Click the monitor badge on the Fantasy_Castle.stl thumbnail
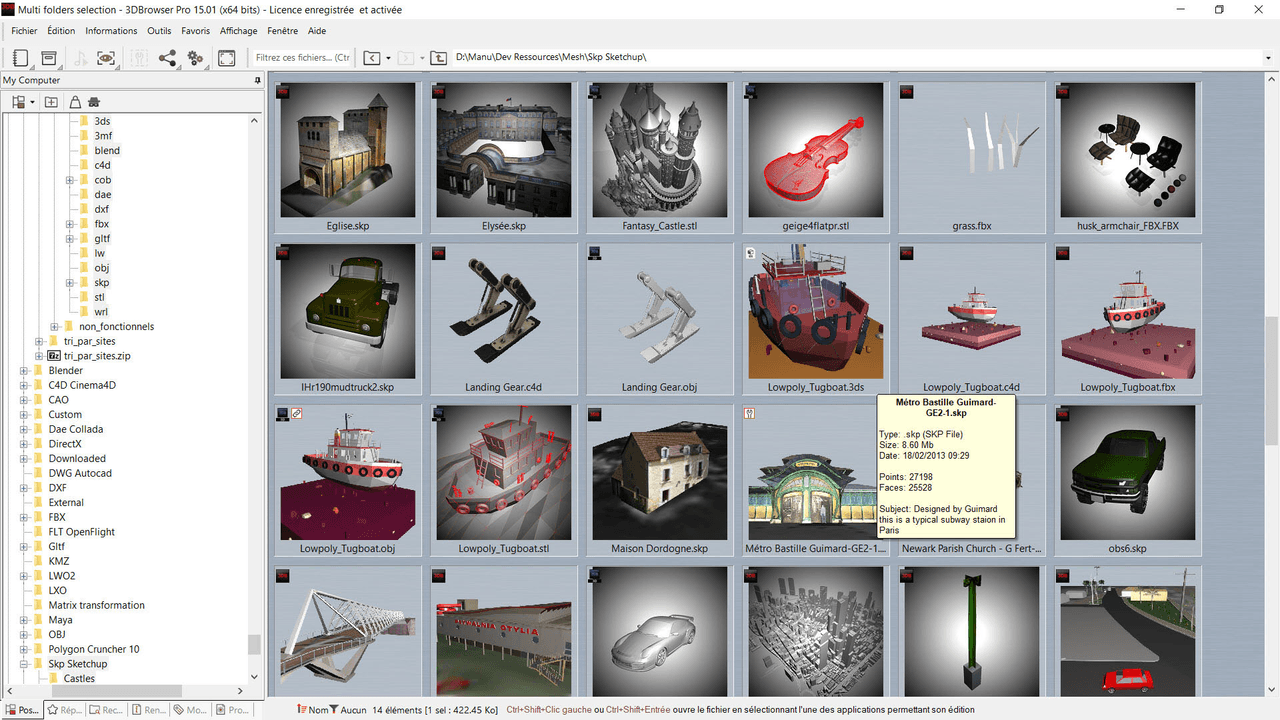 595,92
